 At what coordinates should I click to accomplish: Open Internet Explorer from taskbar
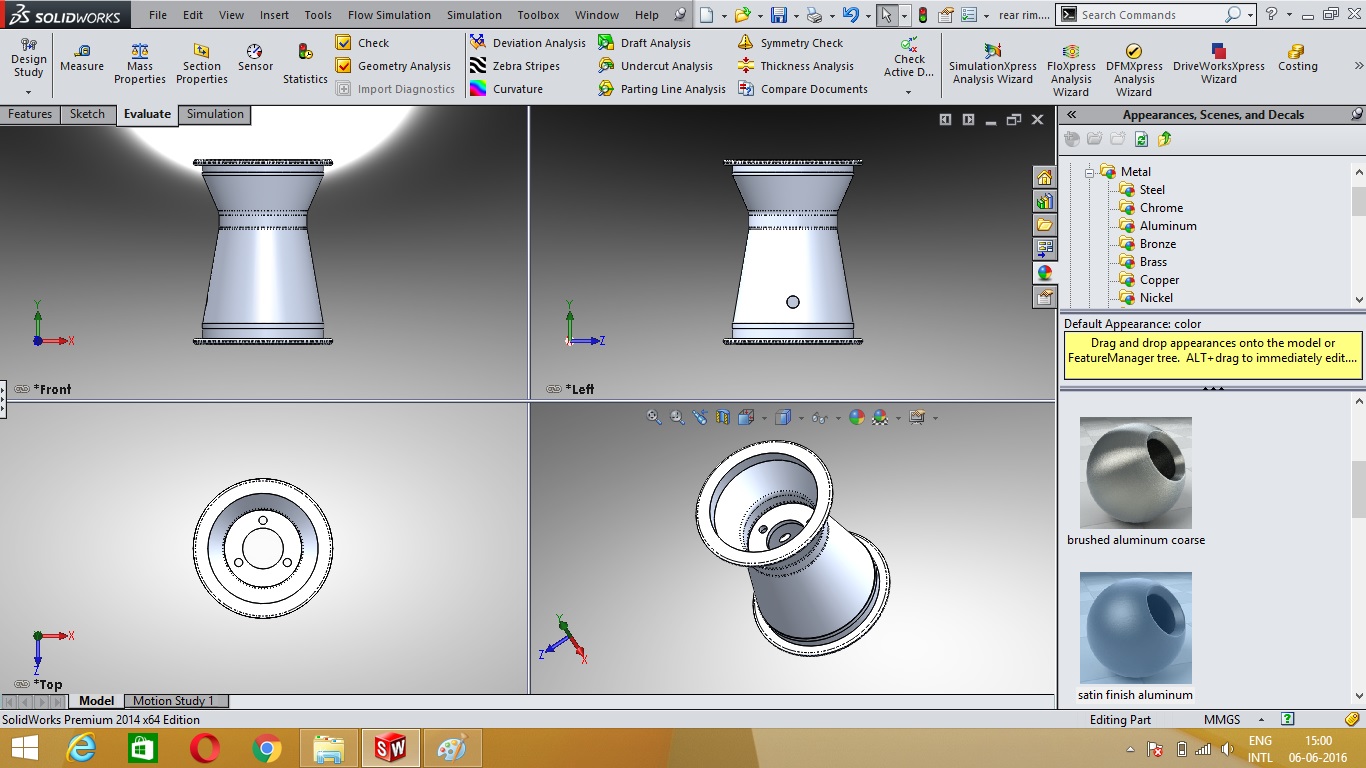click(x=81, y=747)
